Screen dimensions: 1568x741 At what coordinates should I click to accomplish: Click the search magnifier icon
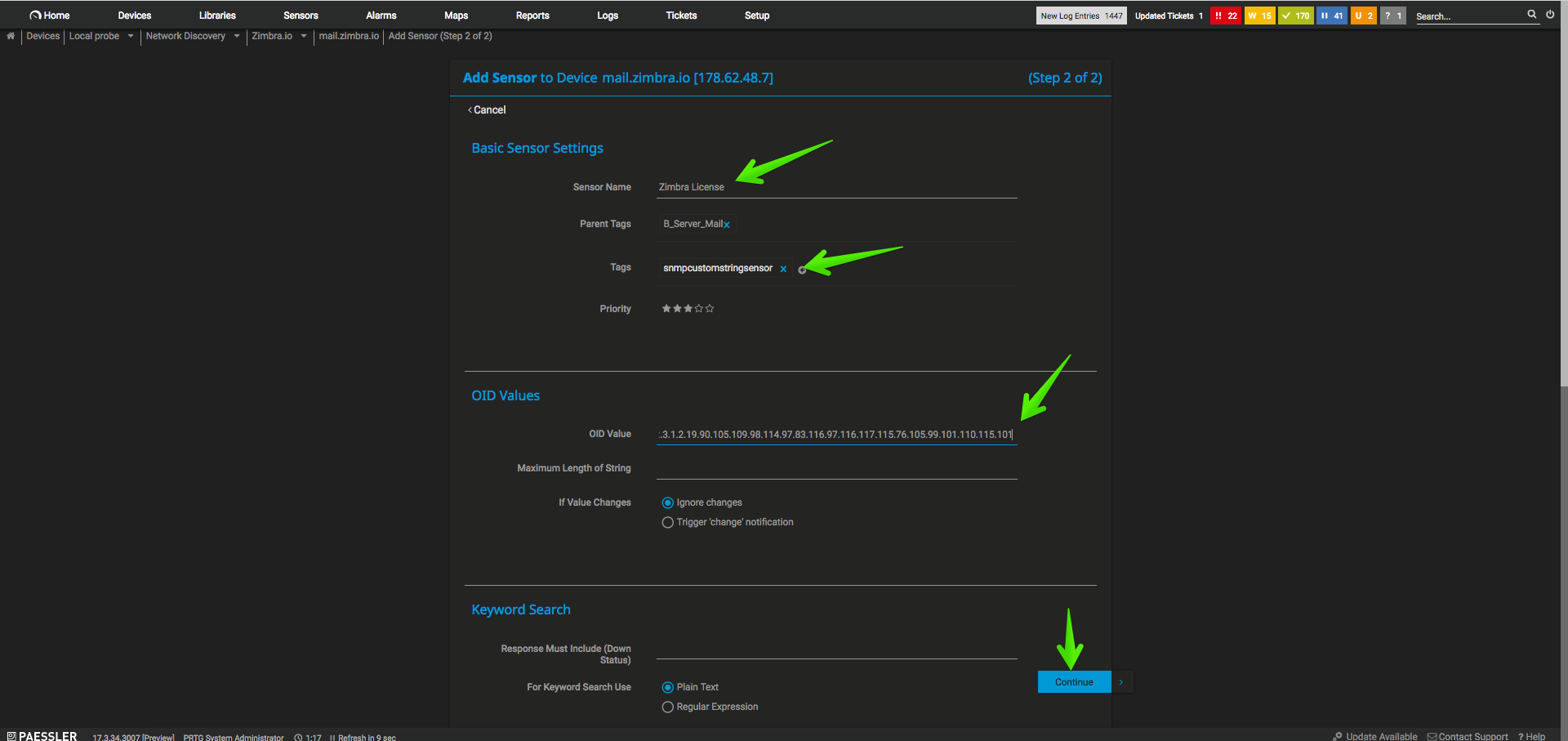[1532, 15]
